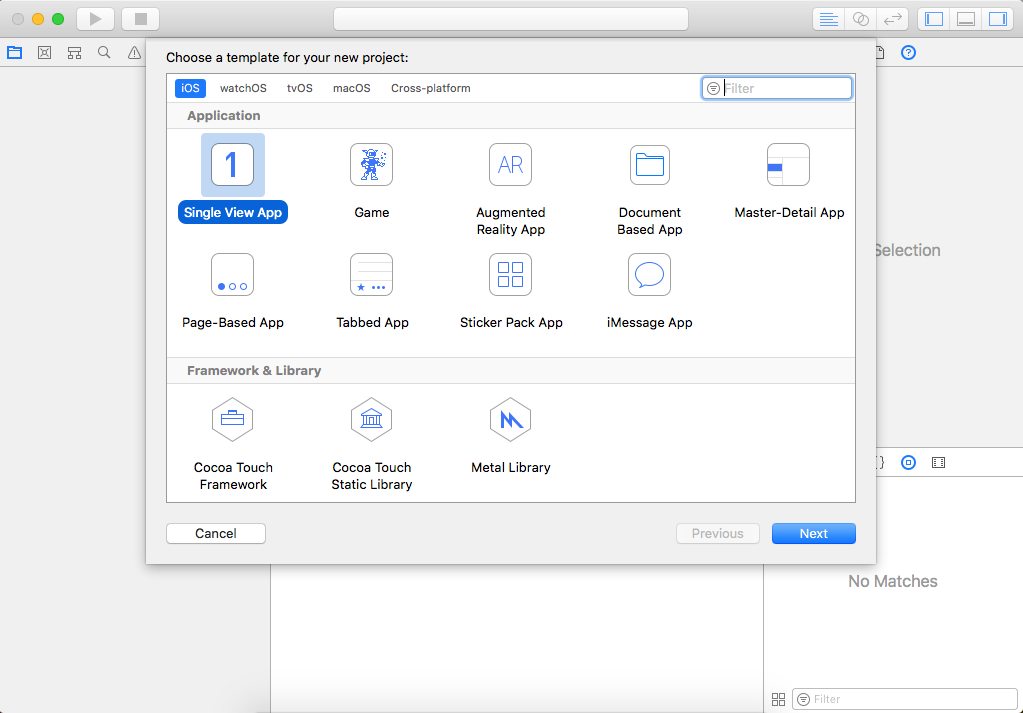Click the Stop button in toolbar
This screenshot has height=713, width=1023.
(141, 19)
